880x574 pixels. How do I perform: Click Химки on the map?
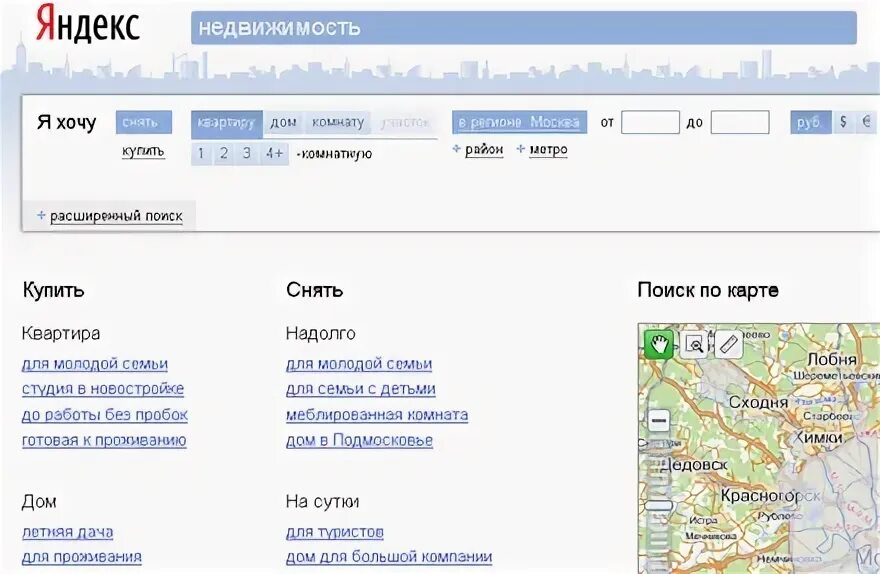(x=819, y=438)
